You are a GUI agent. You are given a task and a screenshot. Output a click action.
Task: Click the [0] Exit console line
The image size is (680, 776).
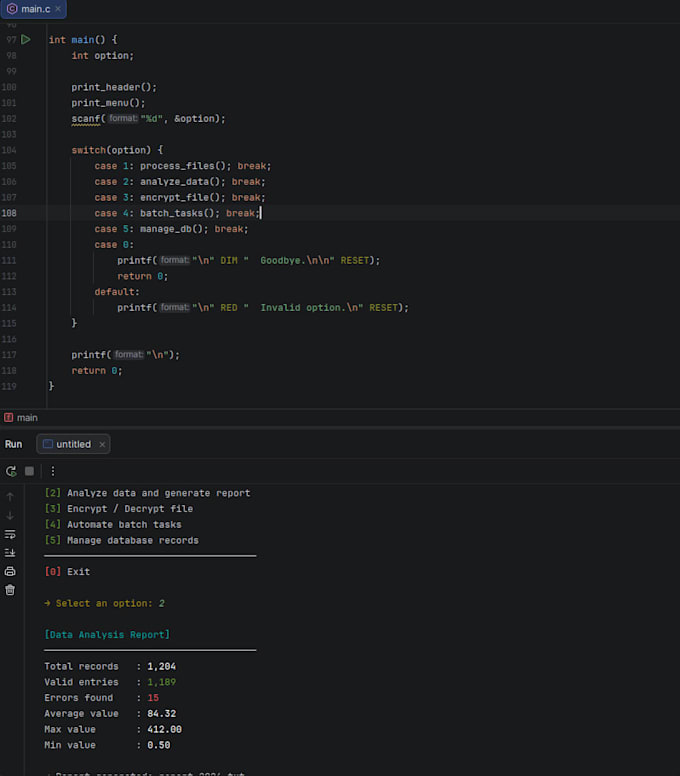67,572
